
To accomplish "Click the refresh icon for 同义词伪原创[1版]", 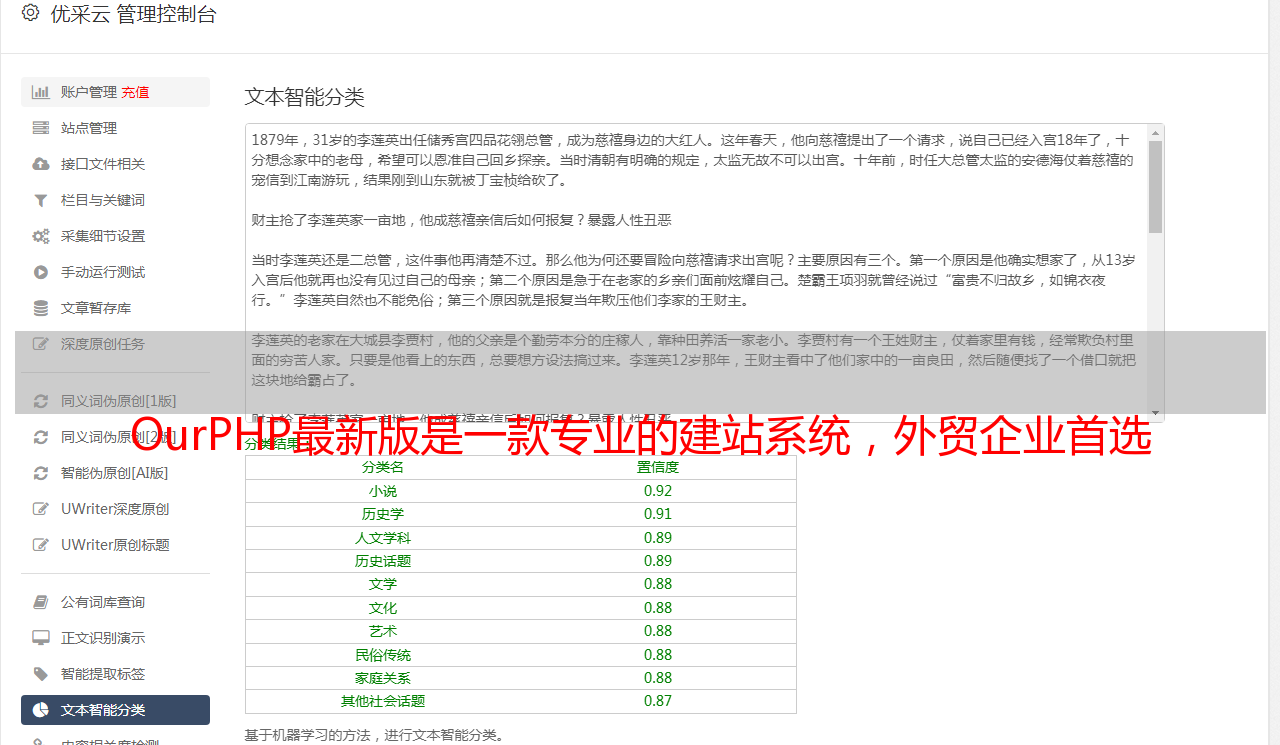I will (x=41, y=401).
